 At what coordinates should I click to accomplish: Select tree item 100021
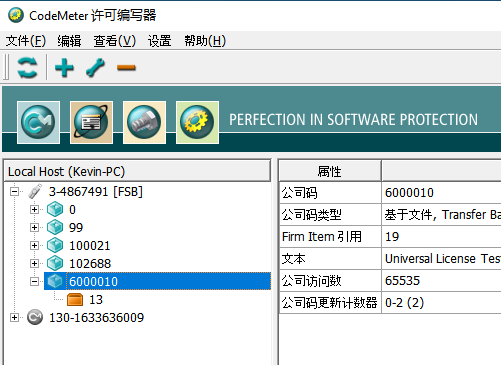click(89, 246)
